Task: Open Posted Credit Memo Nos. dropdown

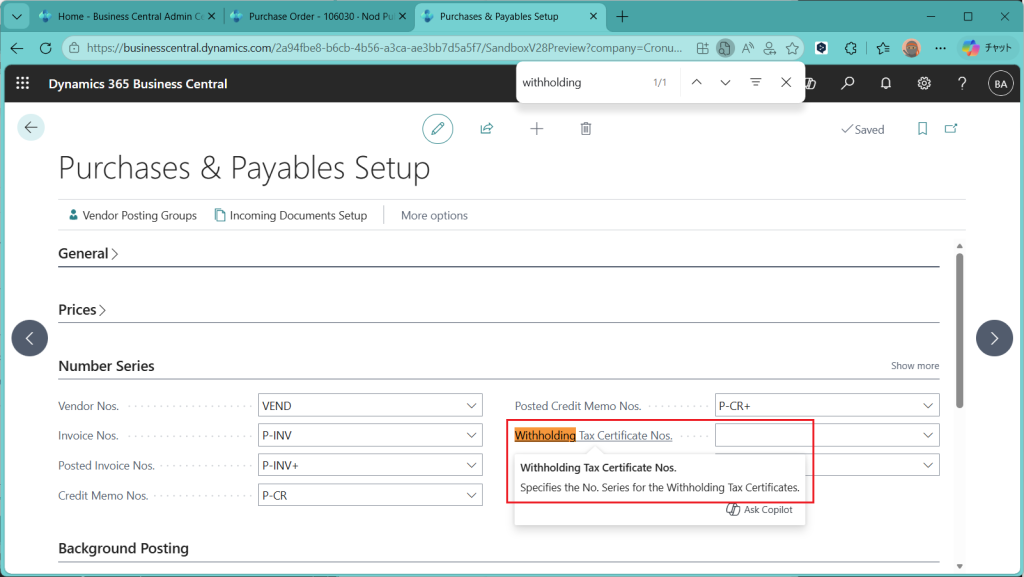Action: pos(928,406)
